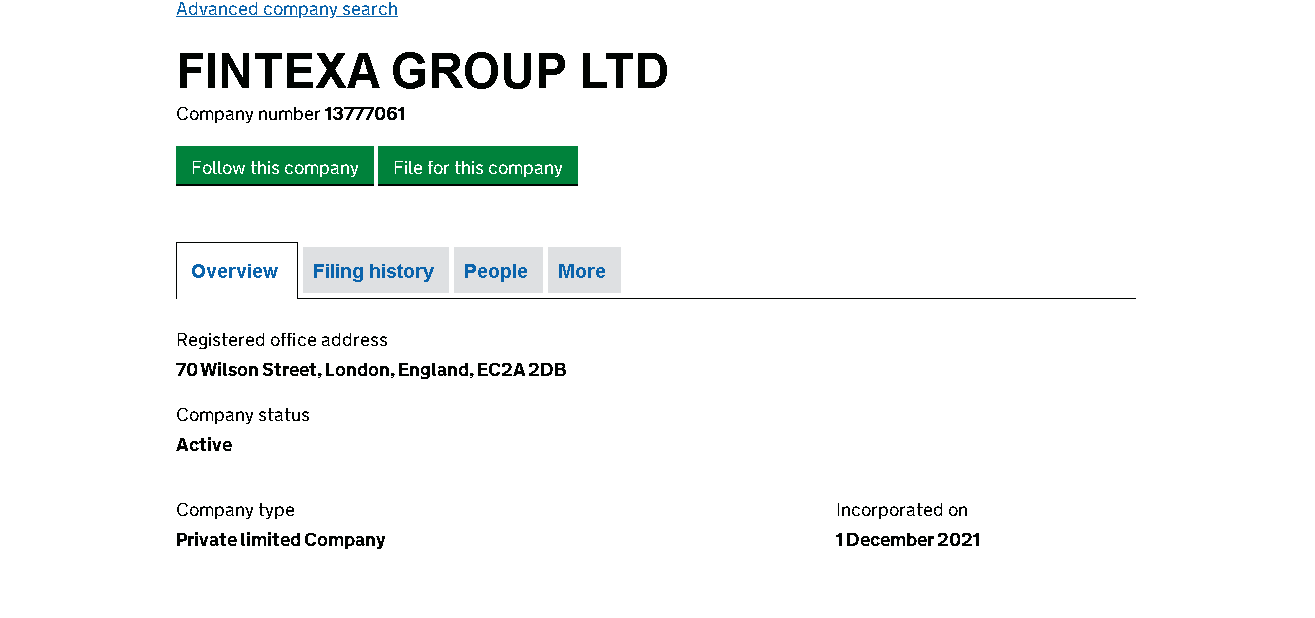Select the company number 13777061
This screenshot has height=618, width=1315.
click(365, 114)
